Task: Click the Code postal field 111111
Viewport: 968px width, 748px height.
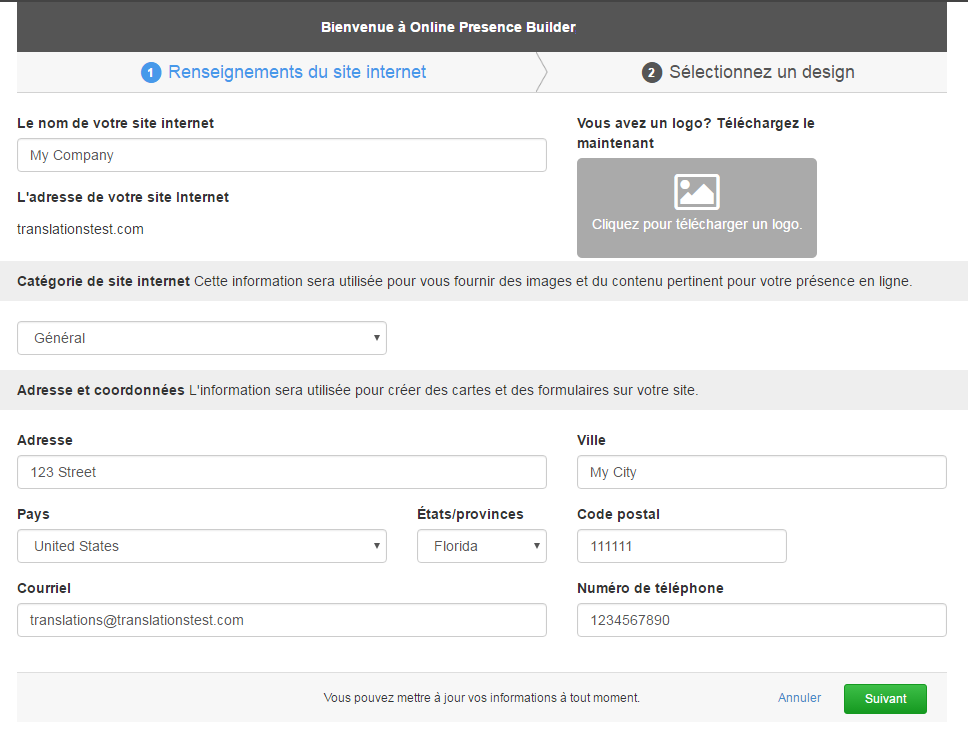Action: (x=681, y=546)
